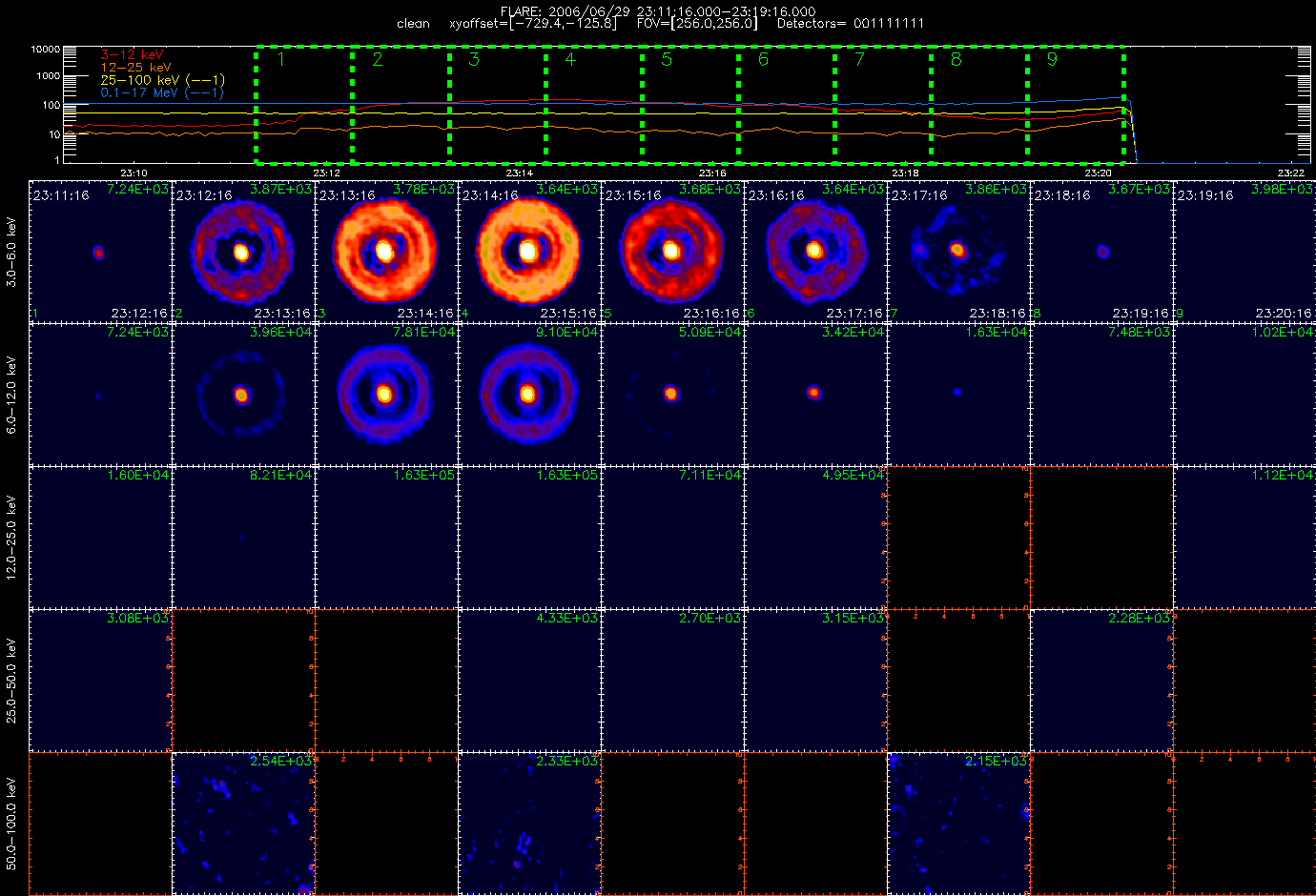Open the 6–12 keV image labeled 3.42E+04
The image size is (1316, 896).
(x=815, y=395)
